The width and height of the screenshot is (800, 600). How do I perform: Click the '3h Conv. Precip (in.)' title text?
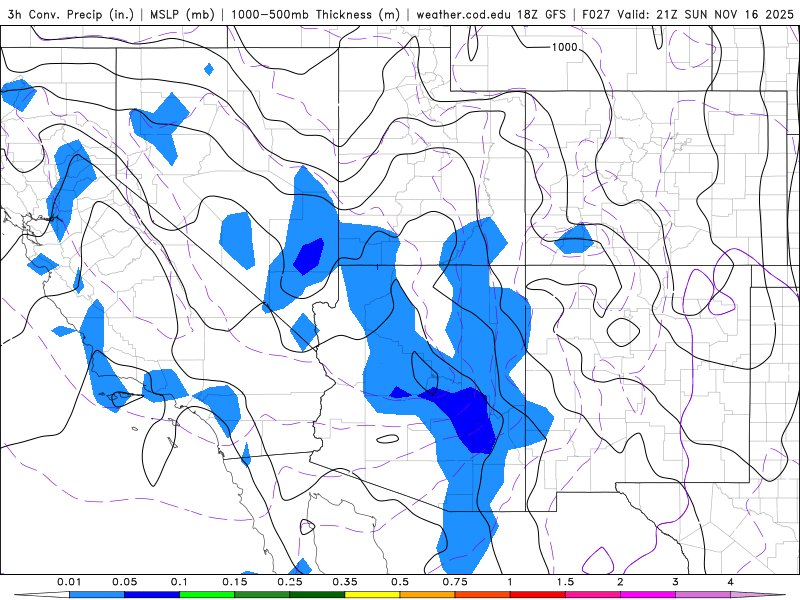[71, 14]
